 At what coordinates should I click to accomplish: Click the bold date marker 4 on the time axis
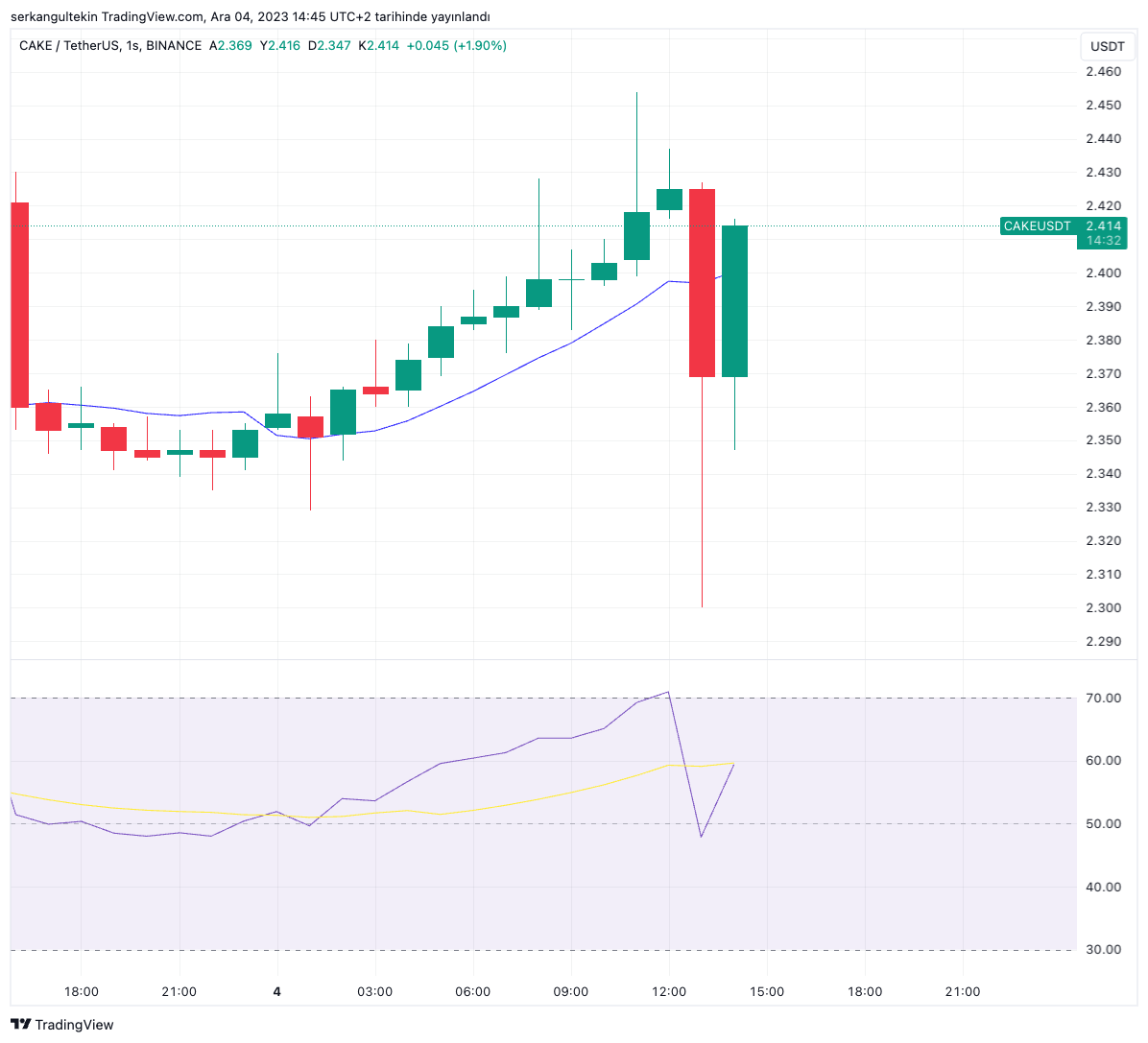tap(276, 991)
